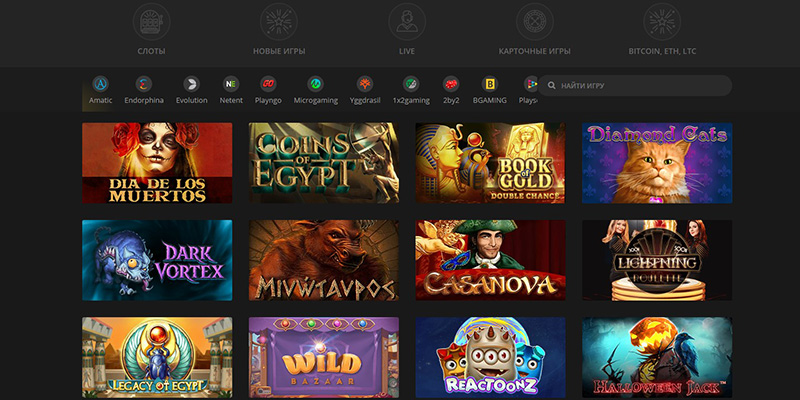The height and width of the screenshot is (400, 800).
Task: Filter by Amatic provider icon
Action: [101, 84]
